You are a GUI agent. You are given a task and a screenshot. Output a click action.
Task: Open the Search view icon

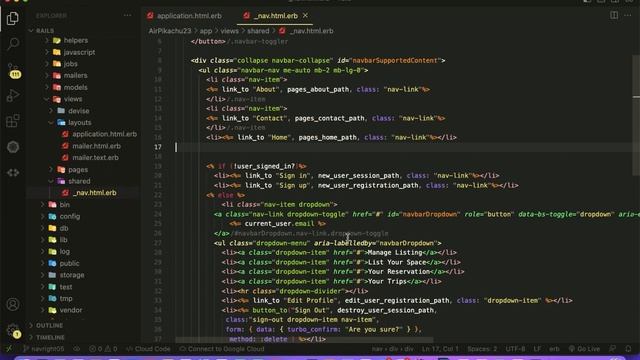(13, 43)
